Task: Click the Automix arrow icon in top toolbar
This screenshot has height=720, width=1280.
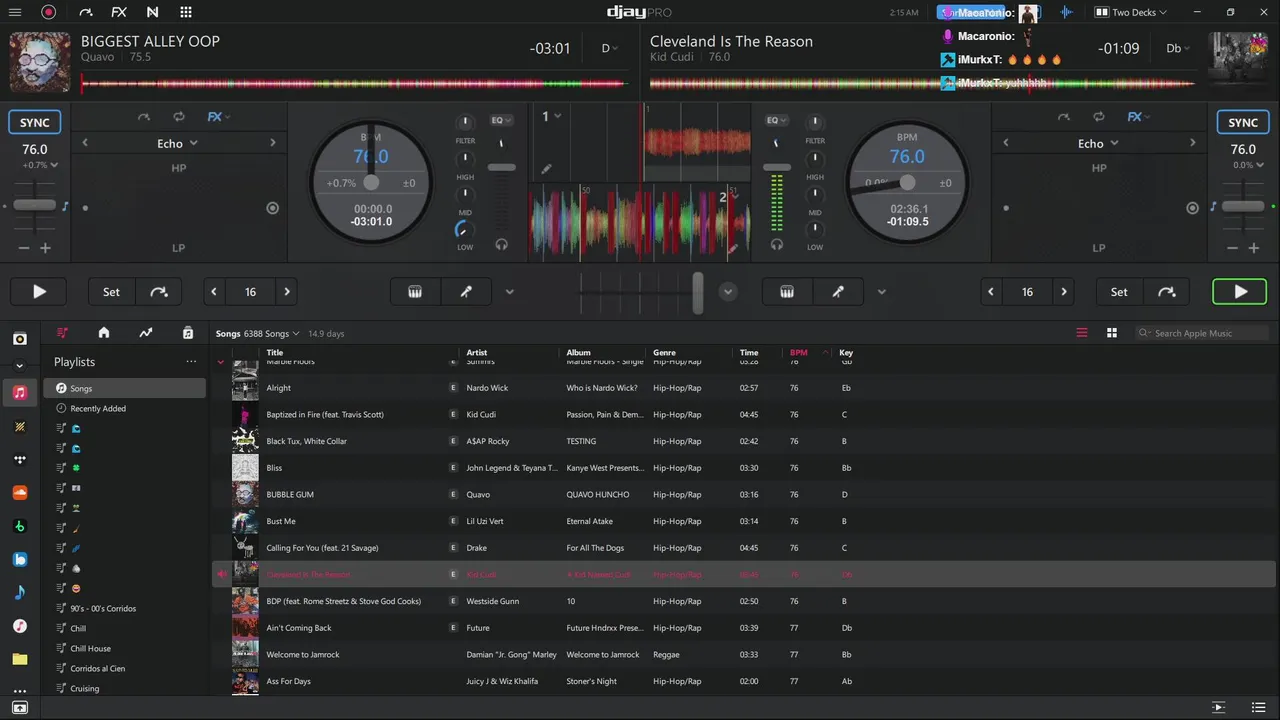Action: (x=85, y=12)
